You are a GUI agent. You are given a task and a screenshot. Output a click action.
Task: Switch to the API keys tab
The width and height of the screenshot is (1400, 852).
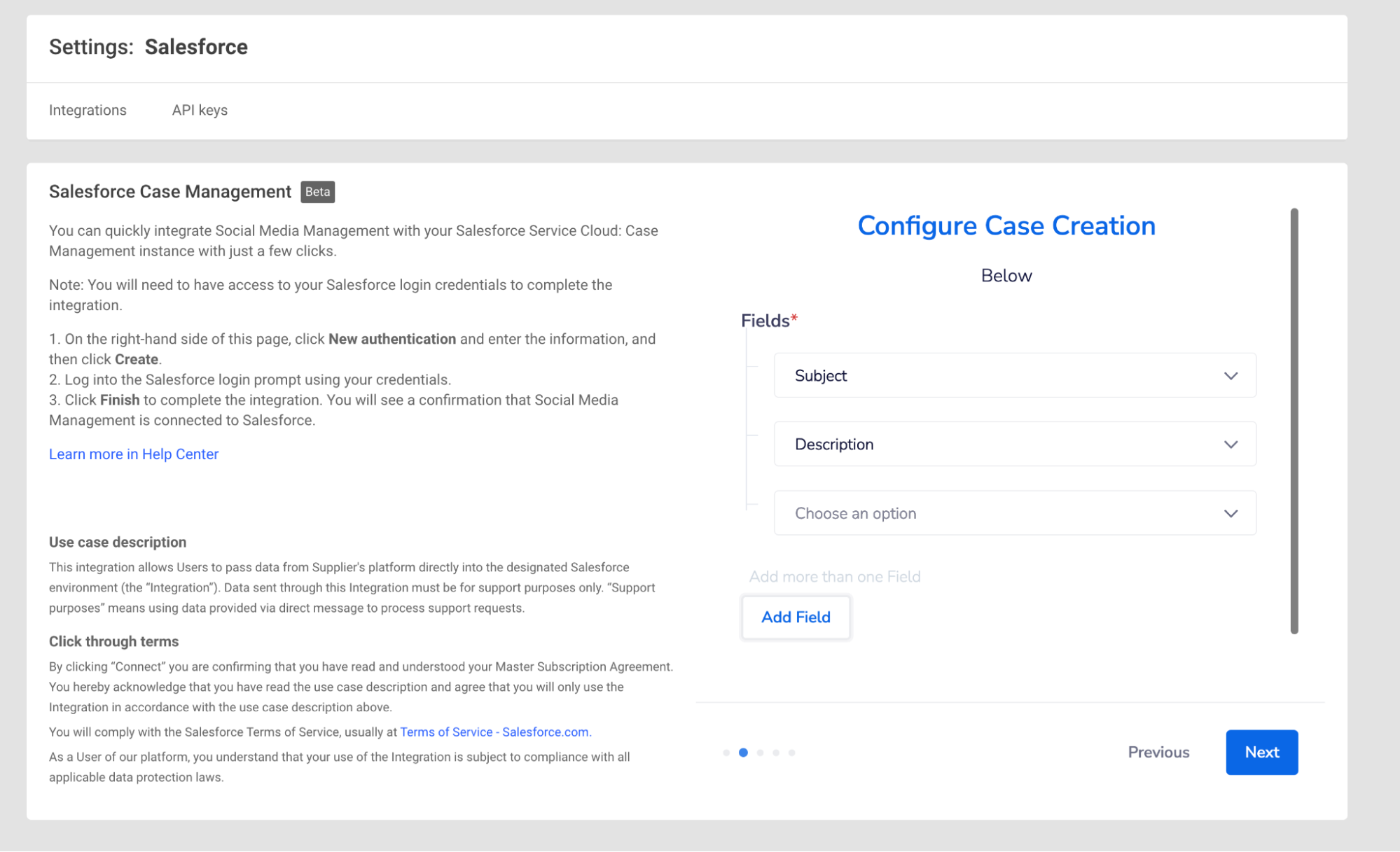click(x=200, y=110)
